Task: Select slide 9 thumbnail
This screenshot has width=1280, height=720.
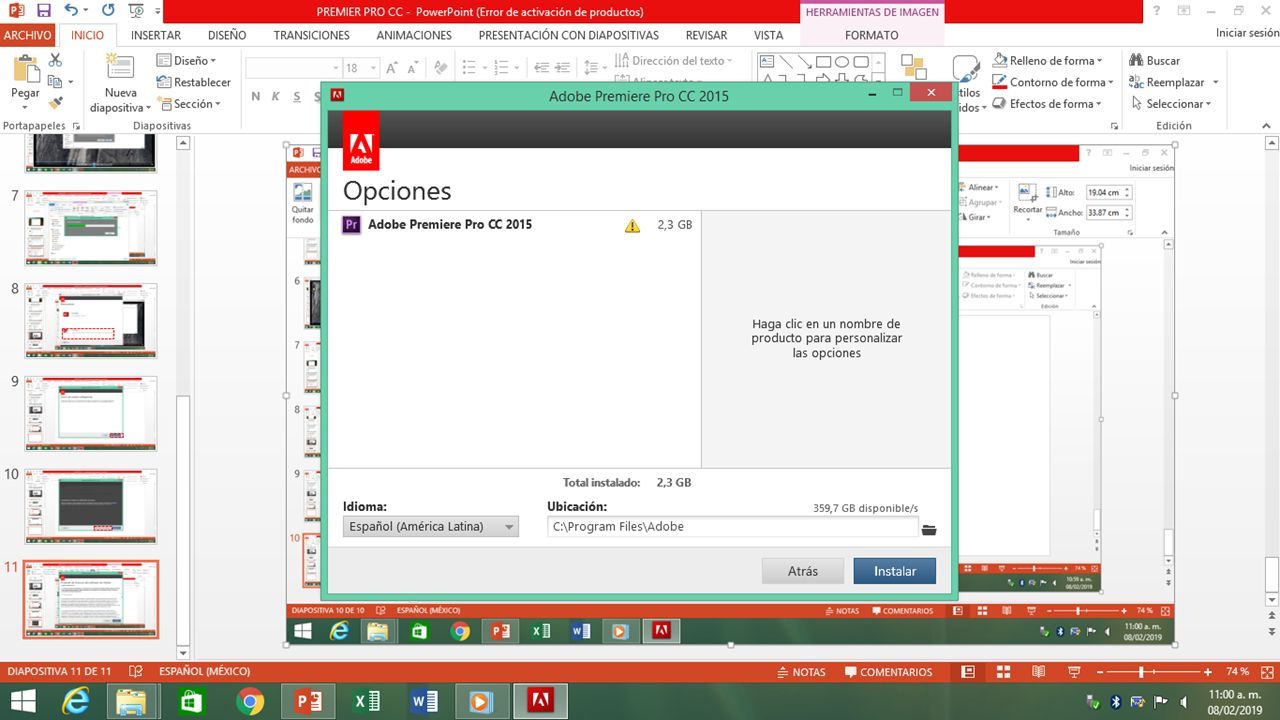Action: point(91,413)
